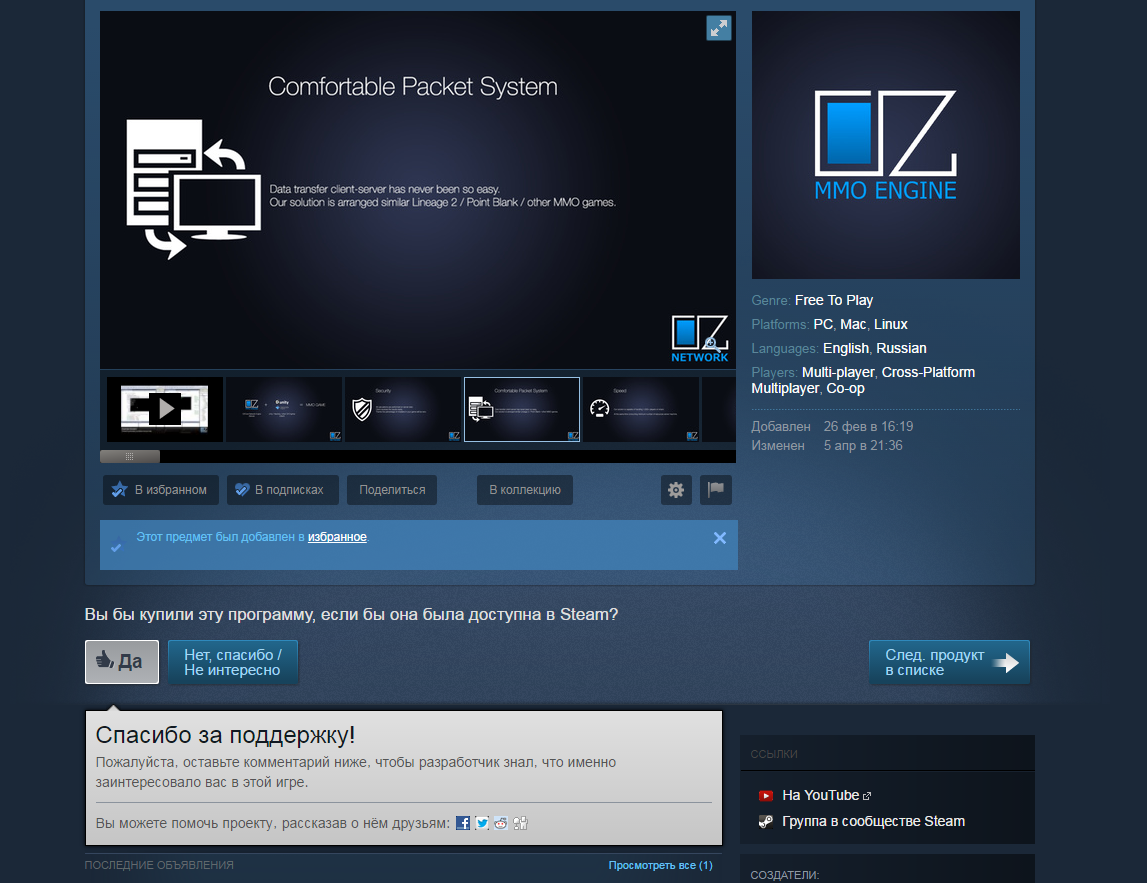
Task: Click the YouTube icon in links
Action: click(x=766, y=796)
